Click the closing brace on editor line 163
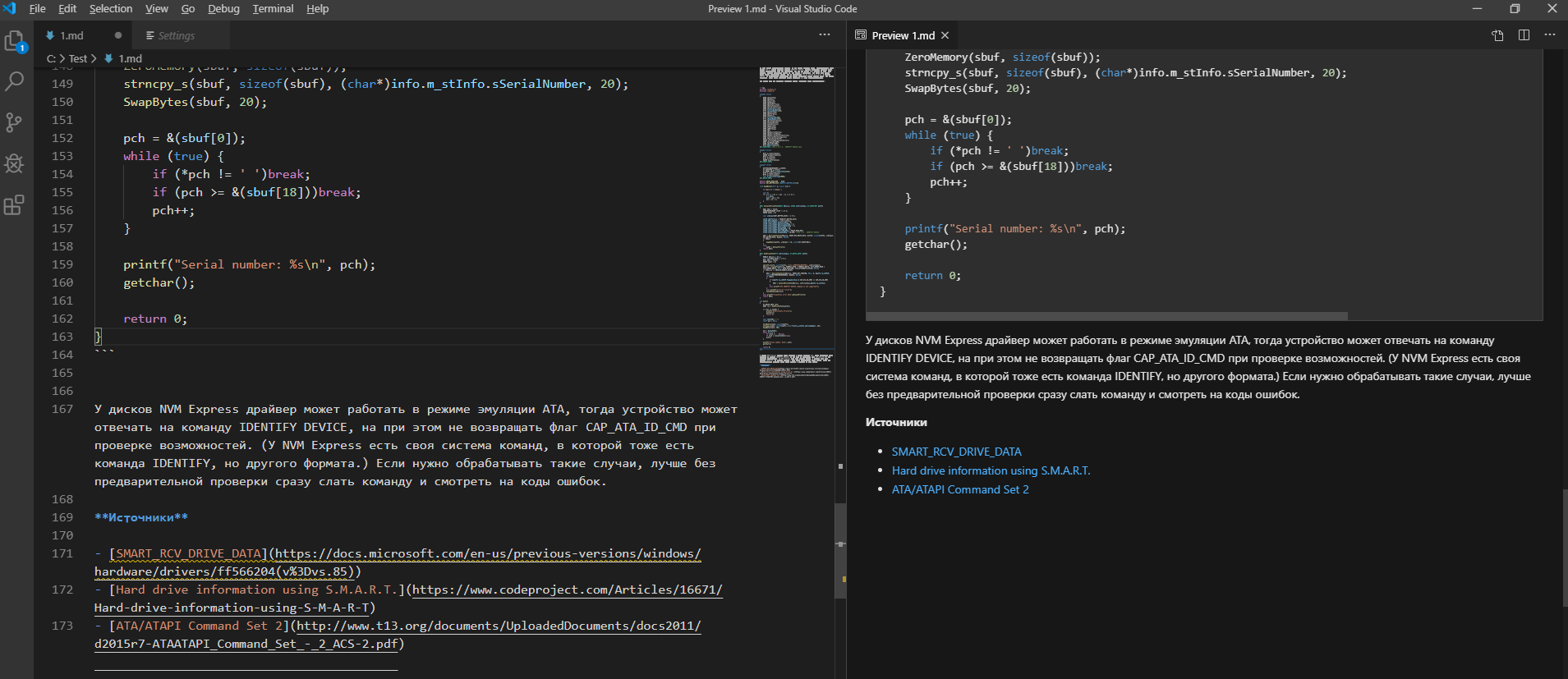This screenshot has height=679, width=1568. (98, 337)
